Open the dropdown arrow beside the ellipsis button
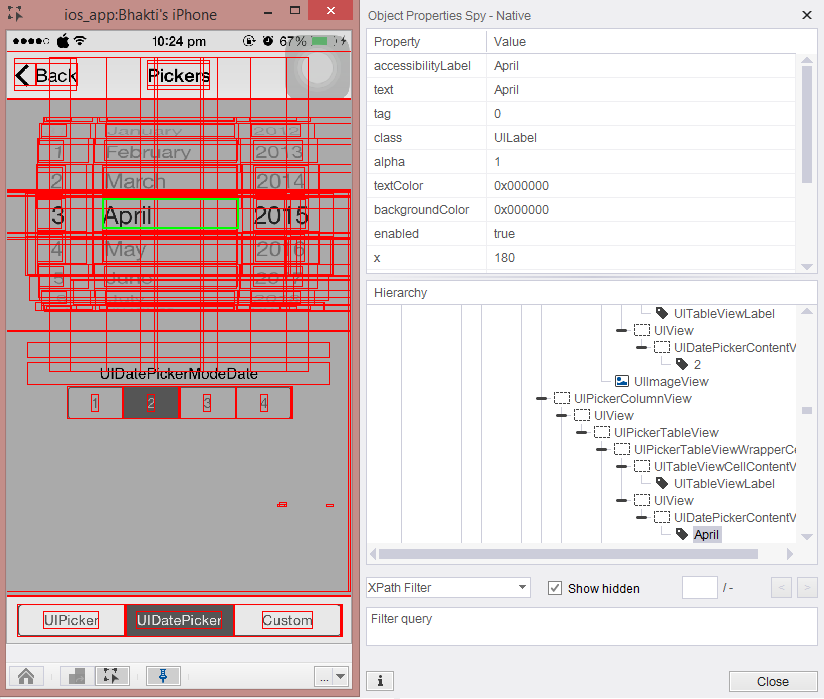 pyautogui.click(x=342, y=677)
